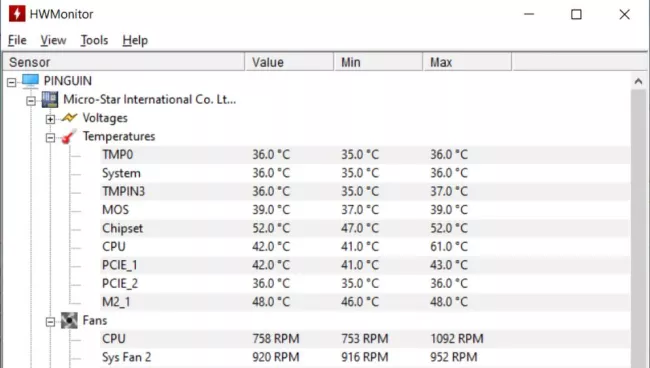Image resolution: width=650 pixels, height=368 pixels.
Task: Click the Temperatures thermometer icon
Action: point(69,136)
